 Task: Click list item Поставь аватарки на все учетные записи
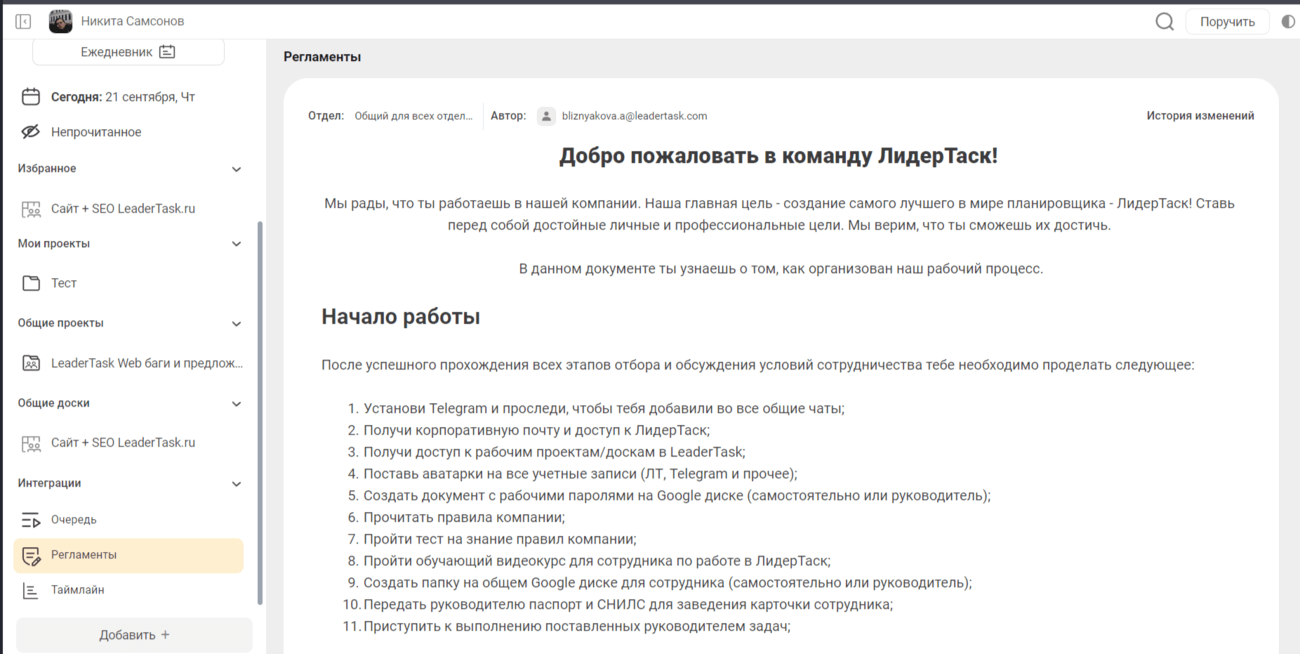(580, 474)
